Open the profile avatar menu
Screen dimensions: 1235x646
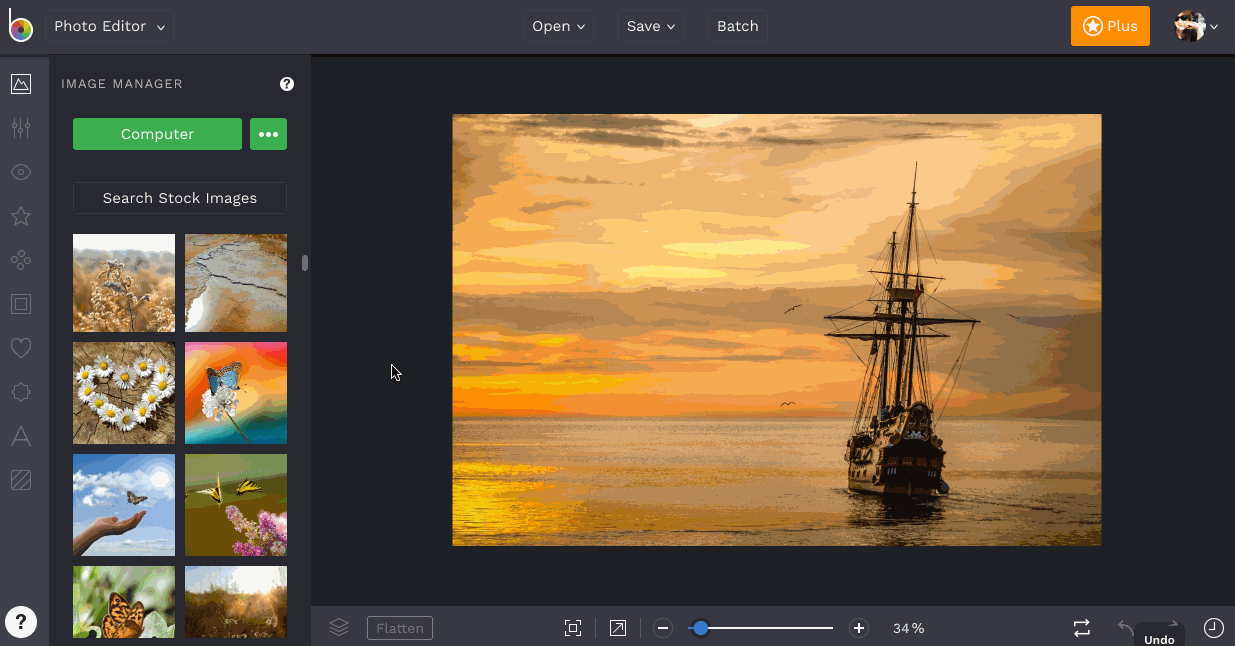point(1196,26)
